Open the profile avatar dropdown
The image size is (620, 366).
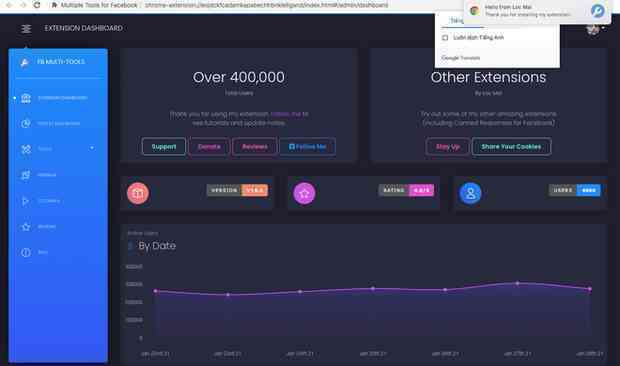(594, 29)
